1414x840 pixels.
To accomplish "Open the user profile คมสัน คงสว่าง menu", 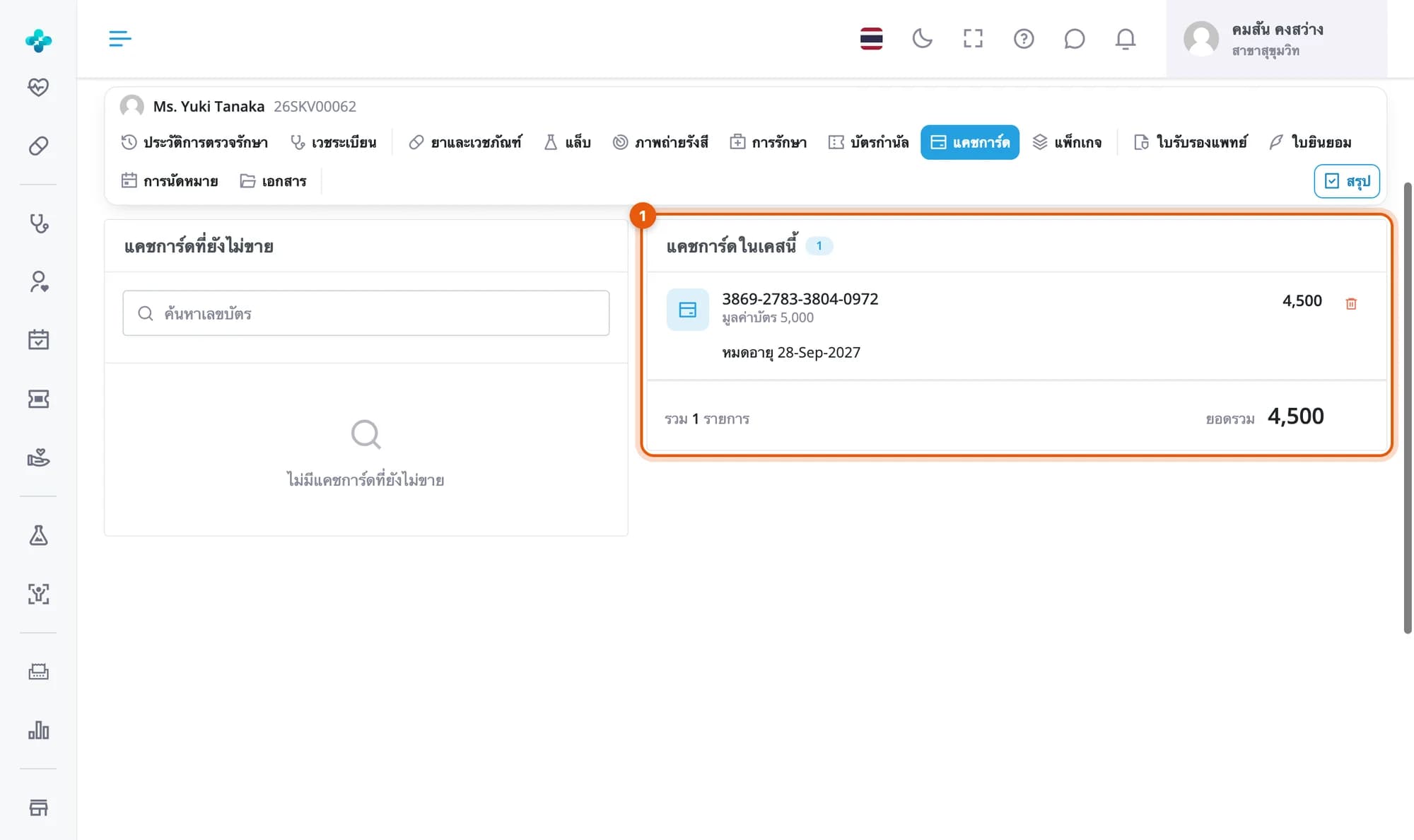I will click(1276, 39).
